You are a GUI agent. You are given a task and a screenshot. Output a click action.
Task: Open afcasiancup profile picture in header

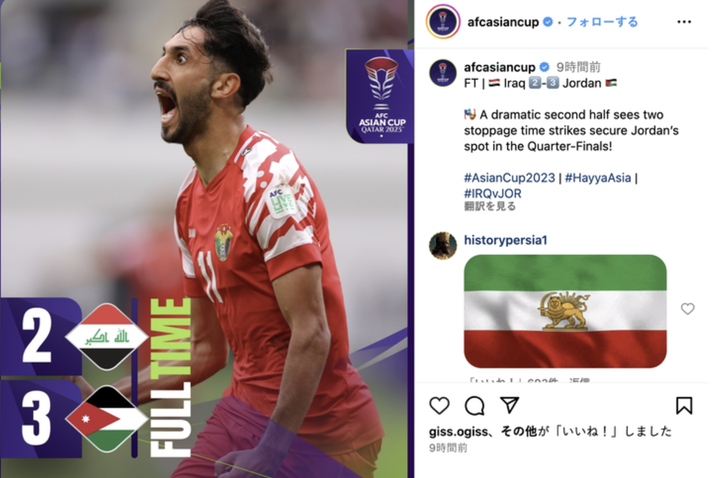(x=443, y=22)
